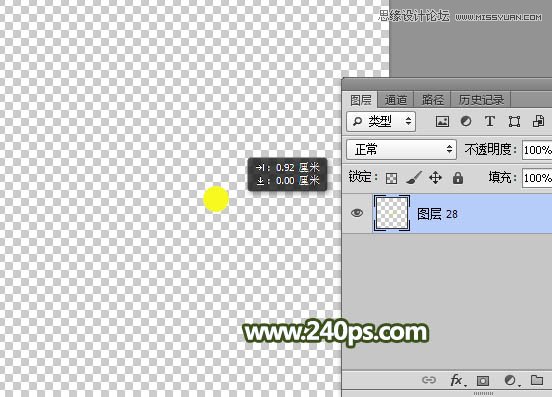Hide 图层 28 using eye icon
Viewport: 552px width, 397px height.
click(357, 213)
